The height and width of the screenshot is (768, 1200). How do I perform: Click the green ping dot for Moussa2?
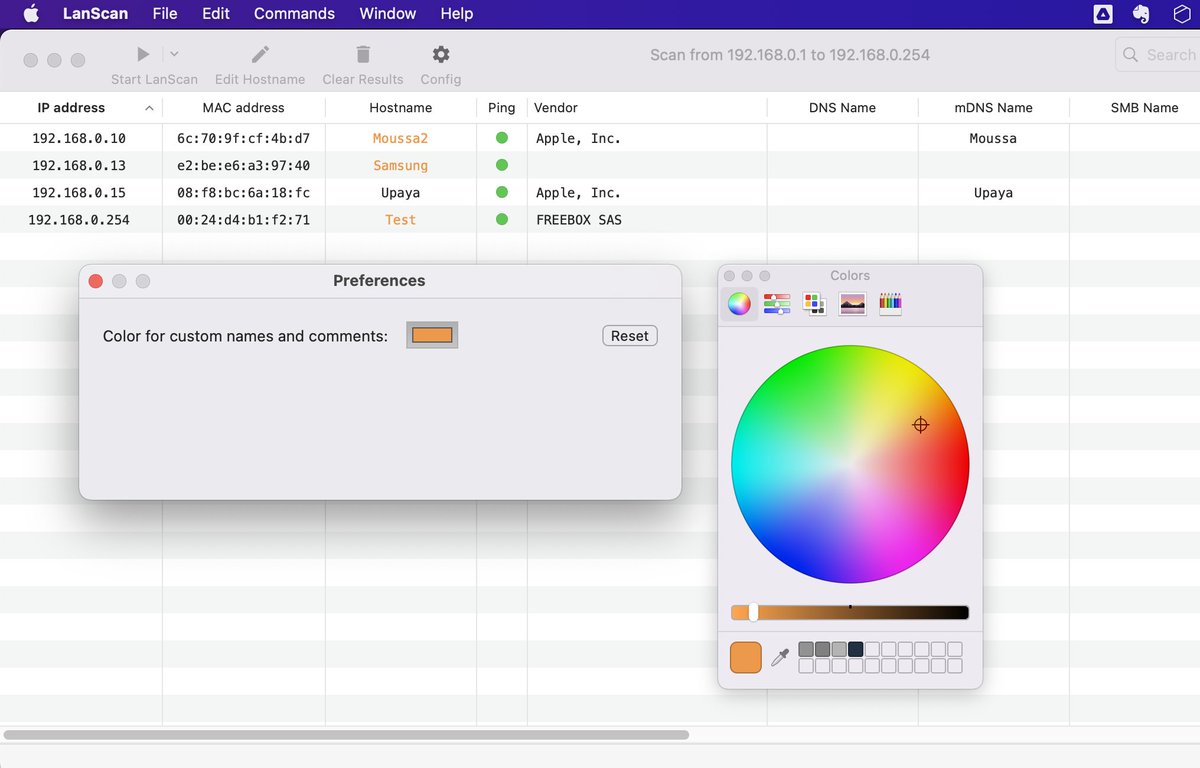502,138
